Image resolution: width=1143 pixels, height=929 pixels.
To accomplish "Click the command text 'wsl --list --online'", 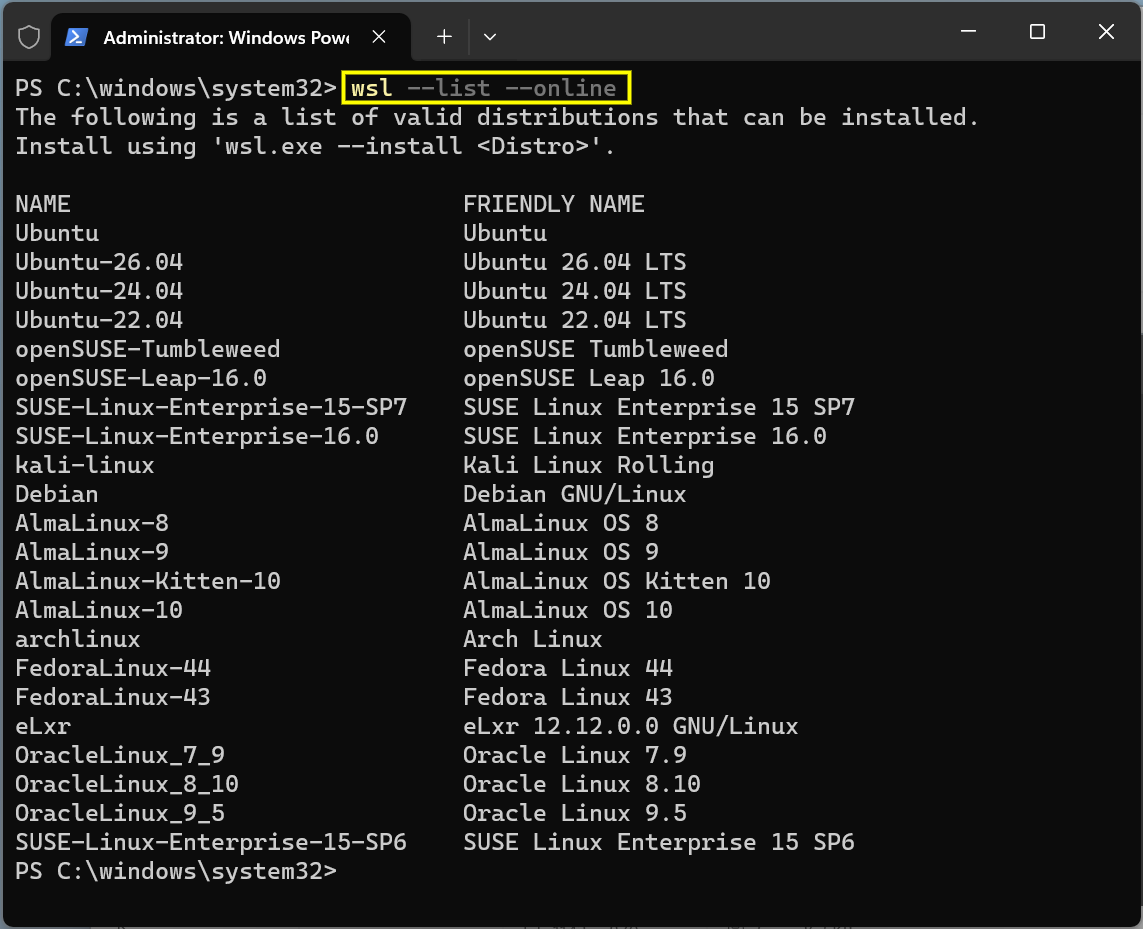I will point(483,88).
